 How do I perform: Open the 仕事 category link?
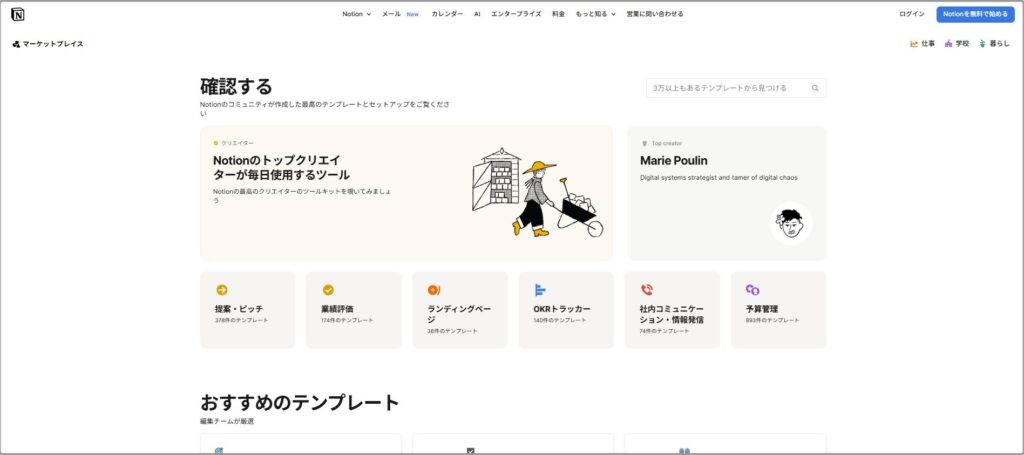pyautogui.click(x=928, y=44)
